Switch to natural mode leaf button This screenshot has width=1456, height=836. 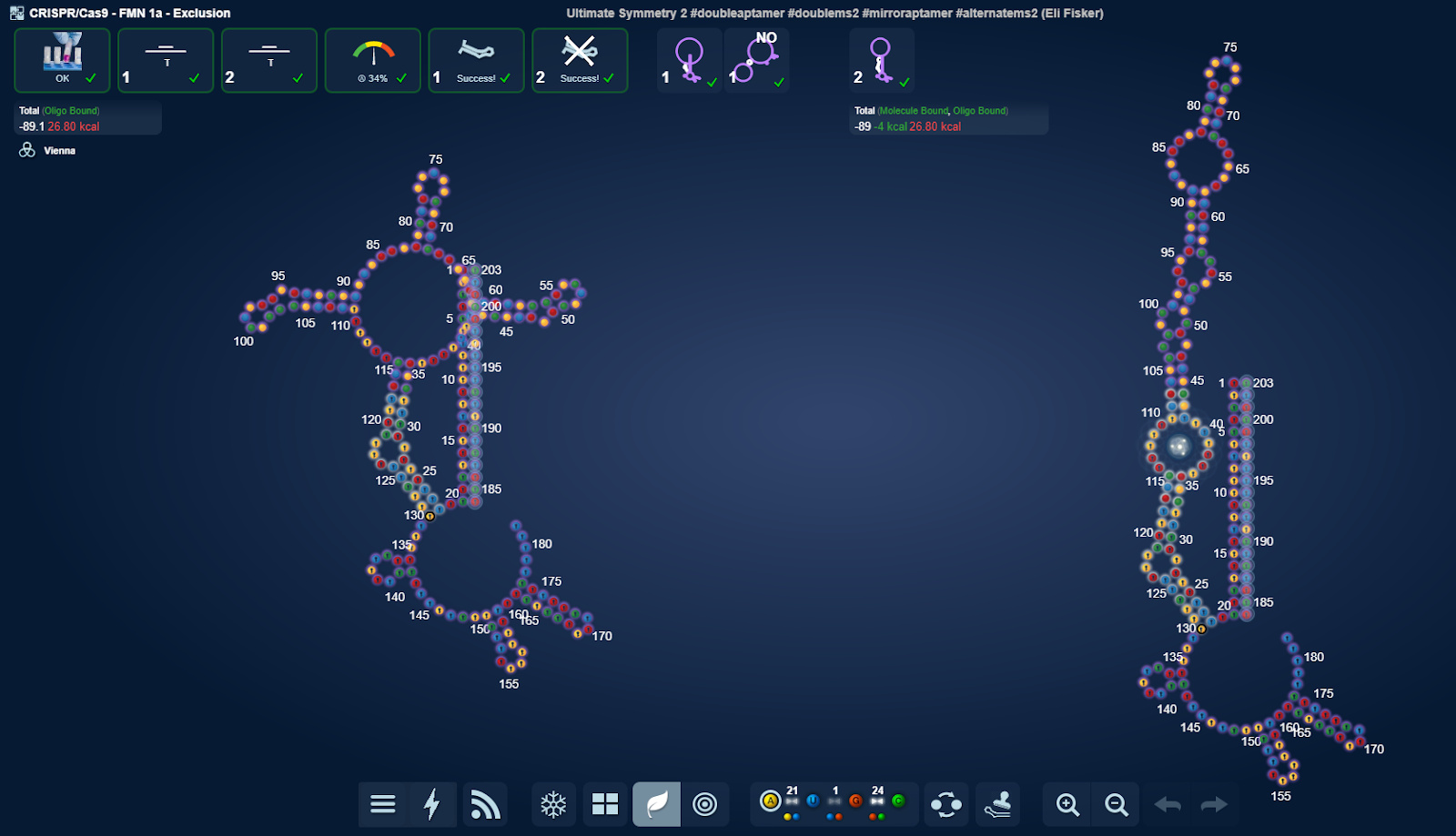coord(656,804)
